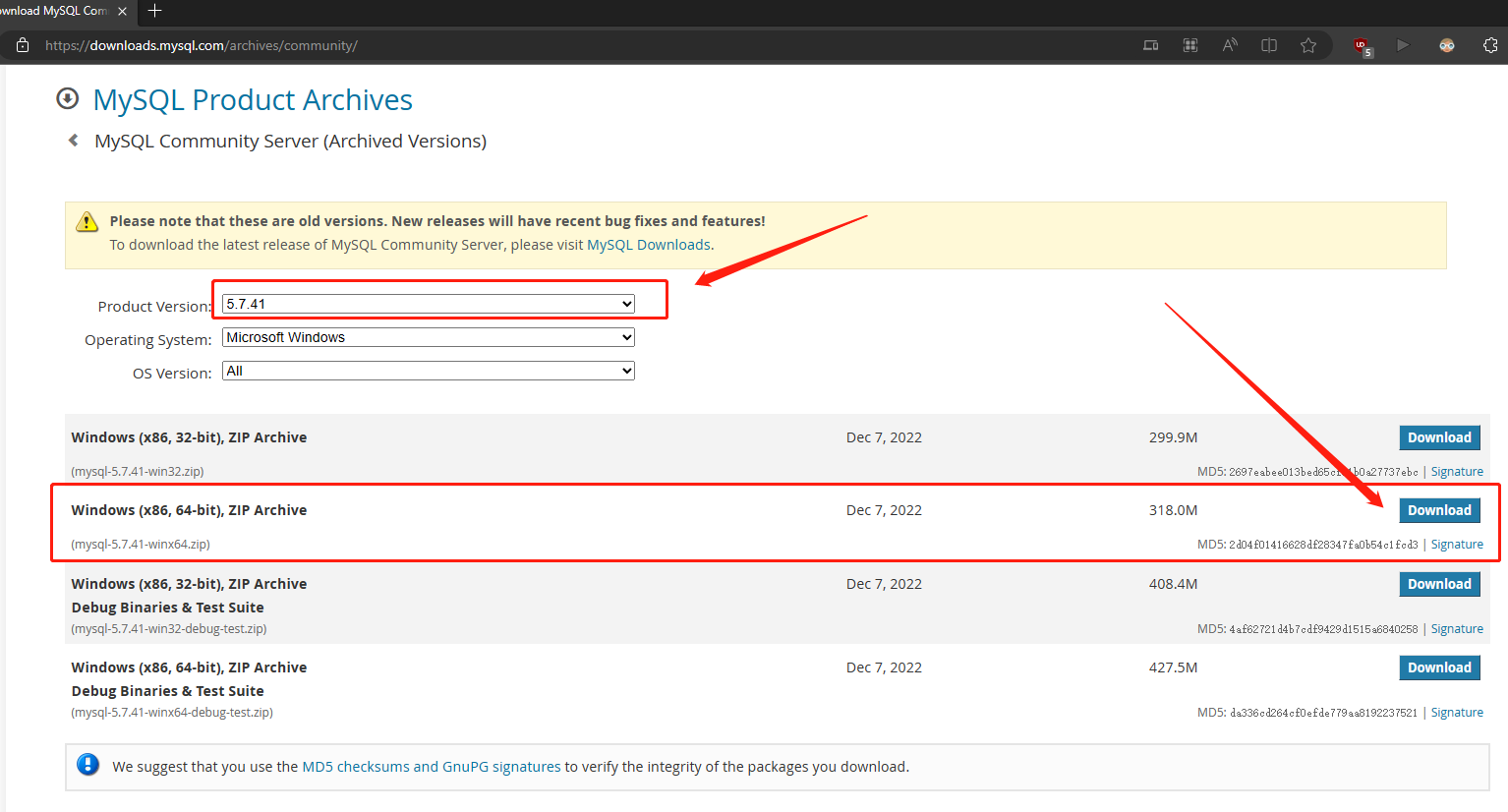
Task: Click the glasses-face avatar extension icon
Action: (x=1447, y=45)
